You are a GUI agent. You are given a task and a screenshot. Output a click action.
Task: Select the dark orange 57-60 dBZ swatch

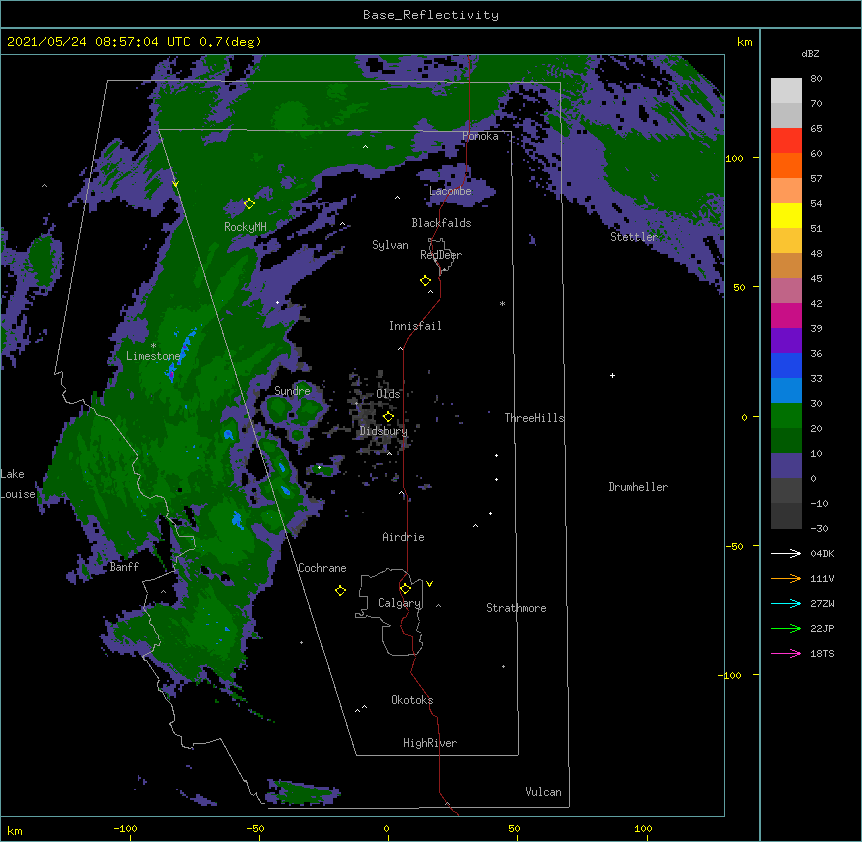coord(786,165)
